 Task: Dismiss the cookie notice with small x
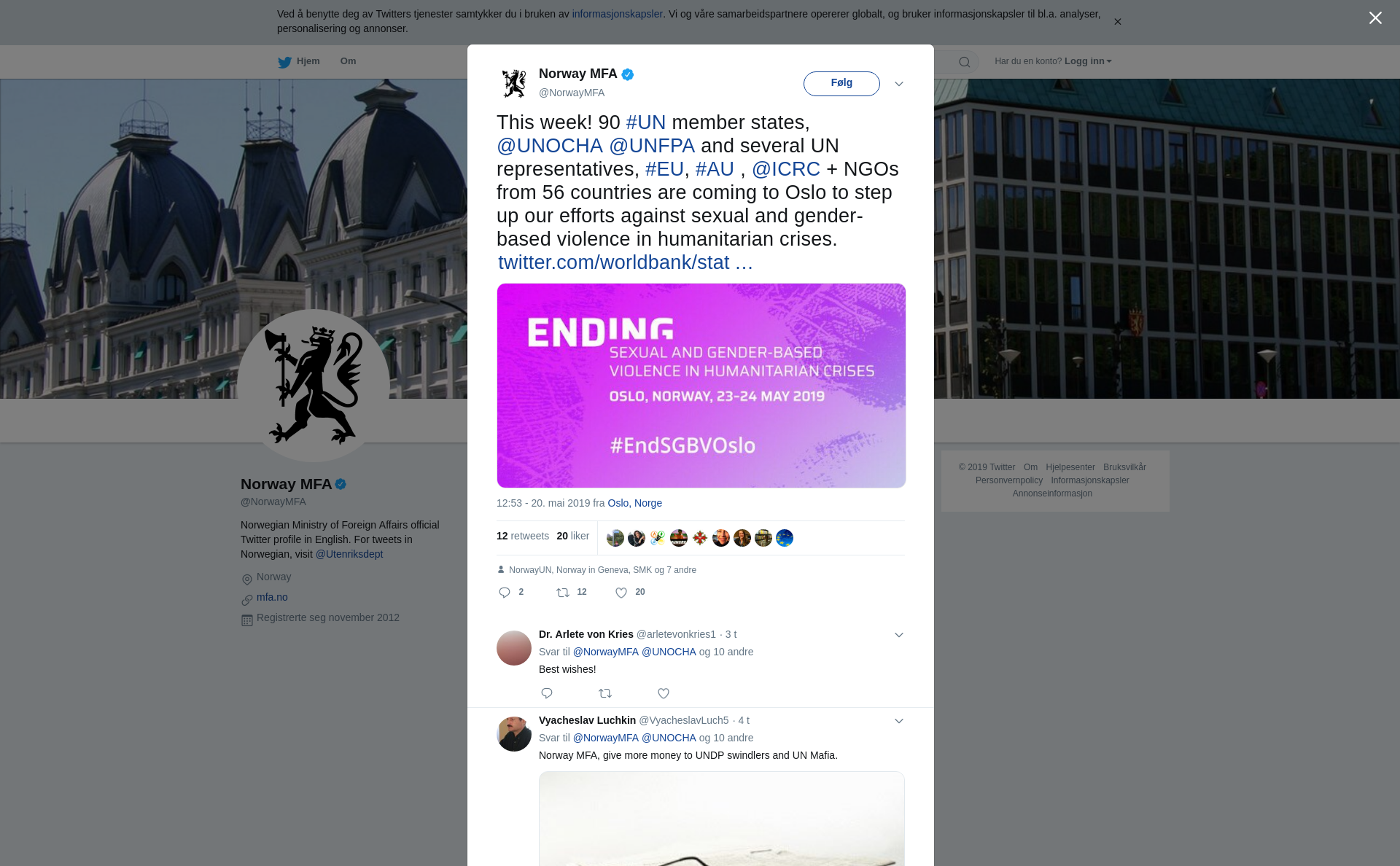tap(1117, 22)
